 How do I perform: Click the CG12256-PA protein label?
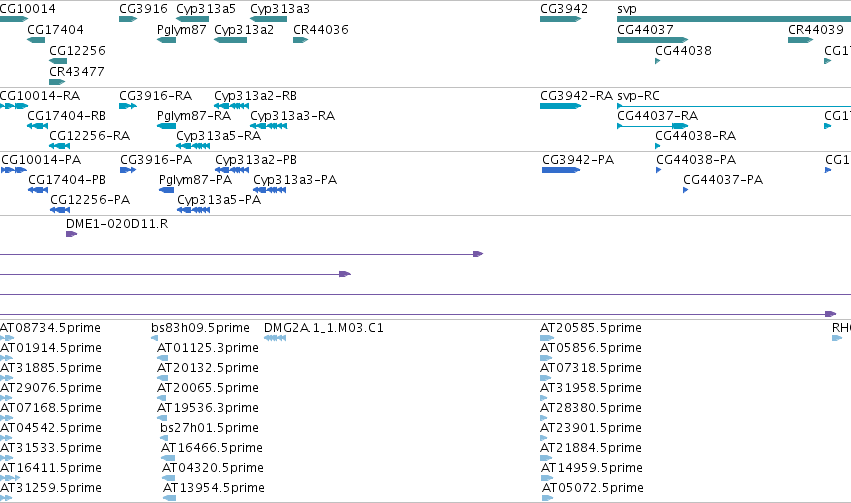tap(90, 200)
